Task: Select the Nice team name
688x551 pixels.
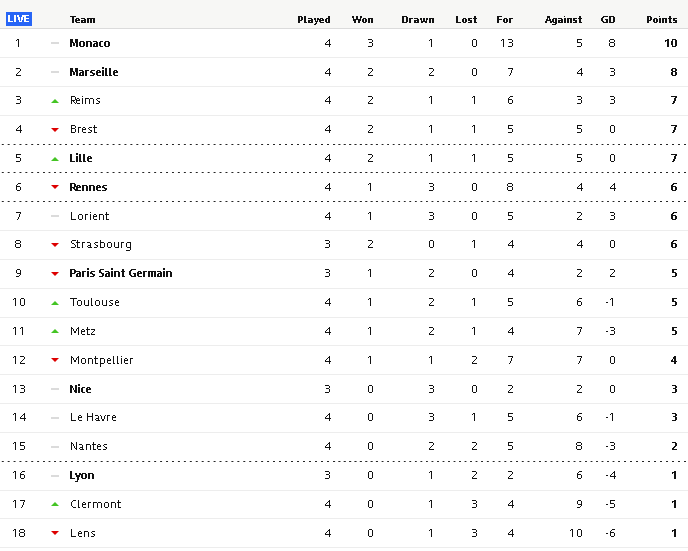Action: click(x=80, y=389)
